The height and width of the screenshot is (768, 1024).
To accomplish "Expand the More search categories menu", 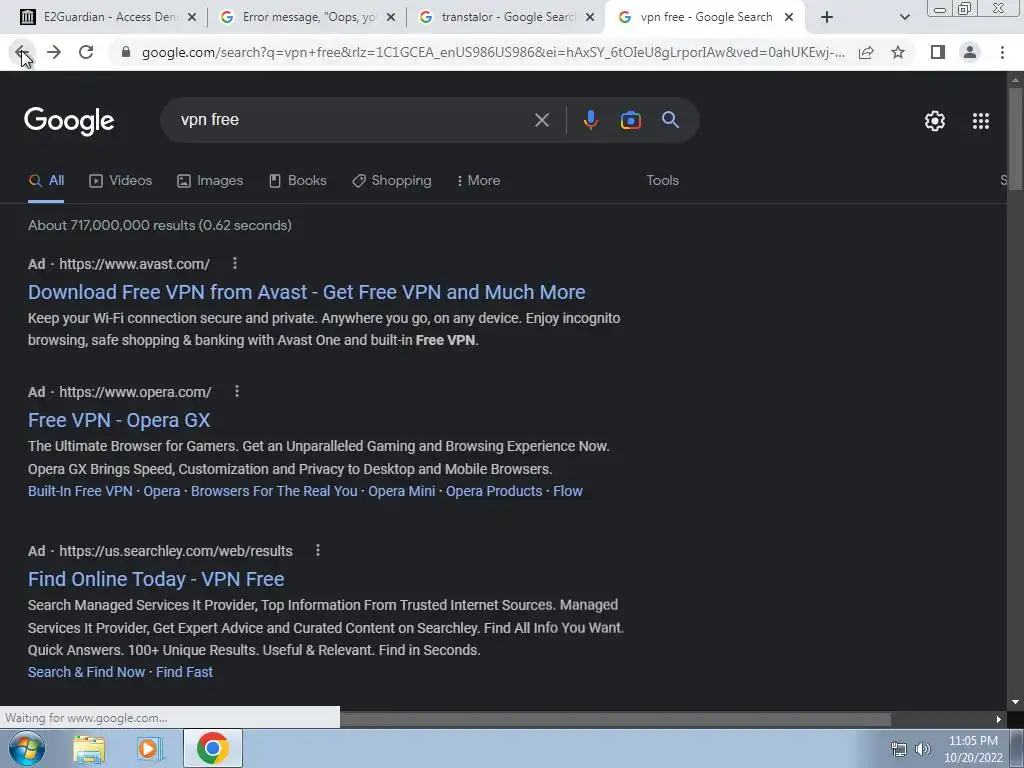I will tap(478, 181).
